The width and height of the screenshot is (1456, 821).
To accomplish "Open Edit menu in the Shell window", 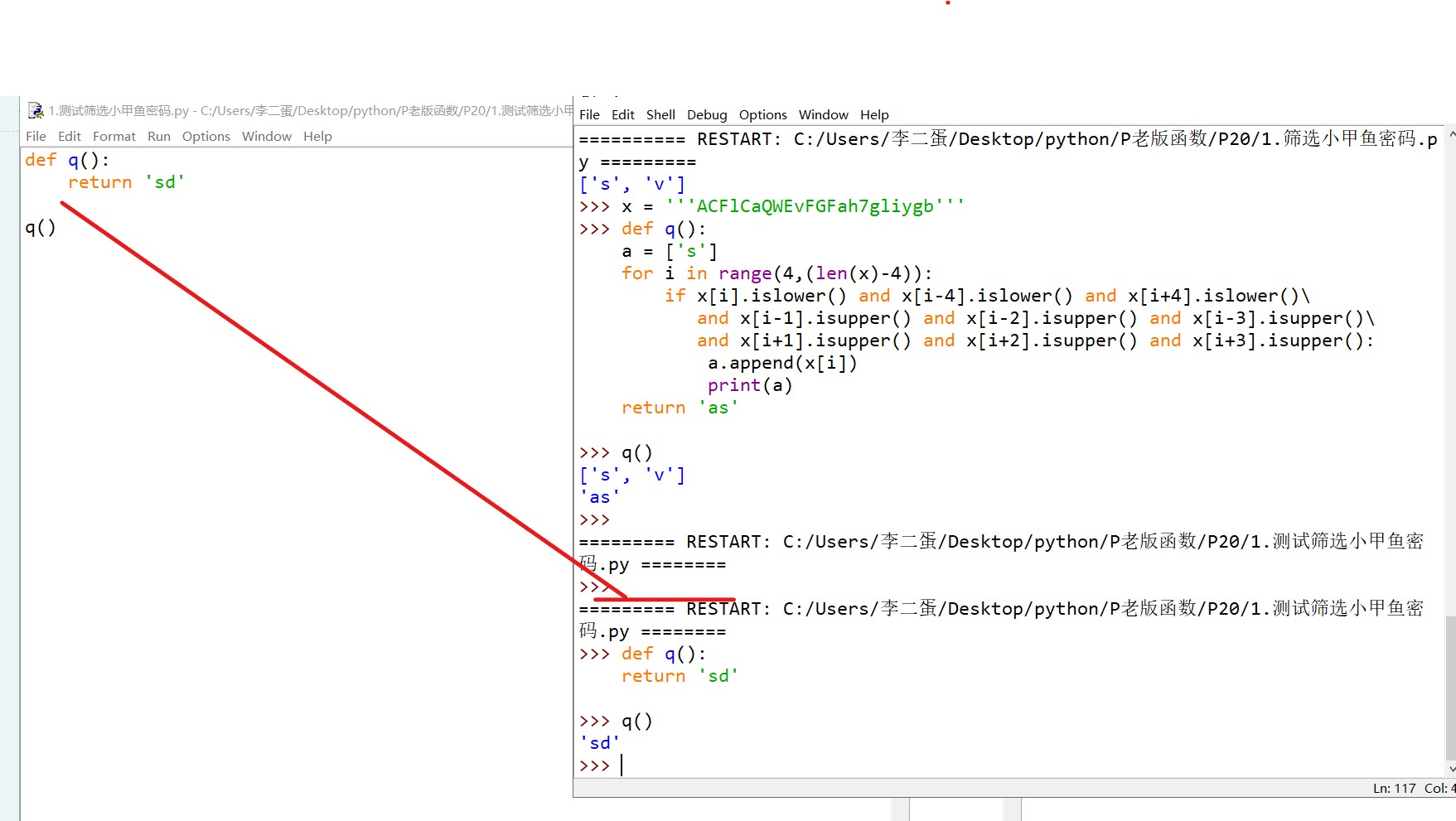I will pos(623,114).
